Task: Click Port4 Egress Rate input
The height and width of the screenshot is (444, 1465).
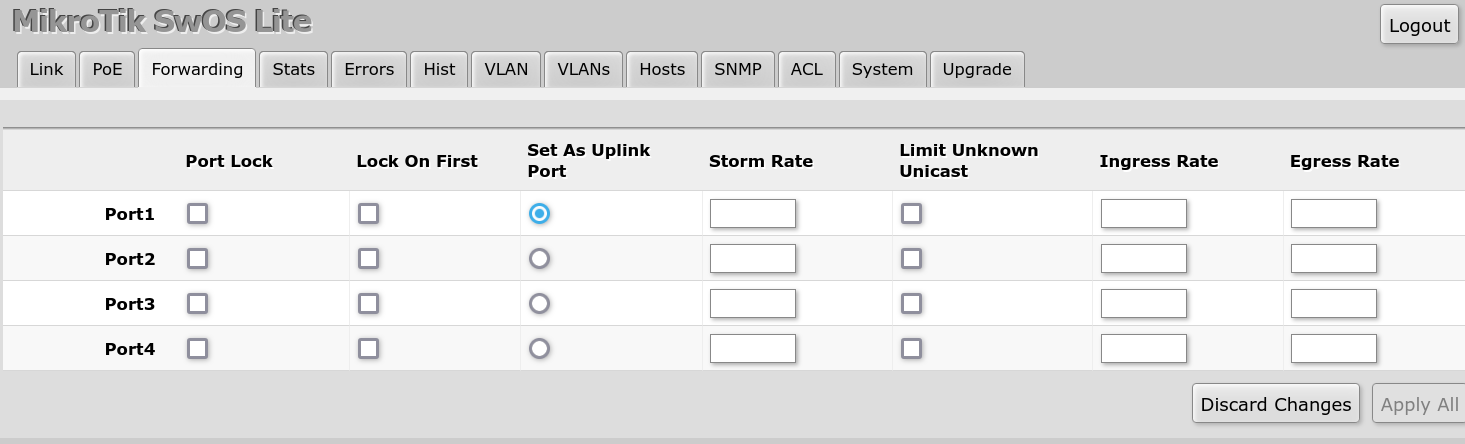Action: (1333, 348)
